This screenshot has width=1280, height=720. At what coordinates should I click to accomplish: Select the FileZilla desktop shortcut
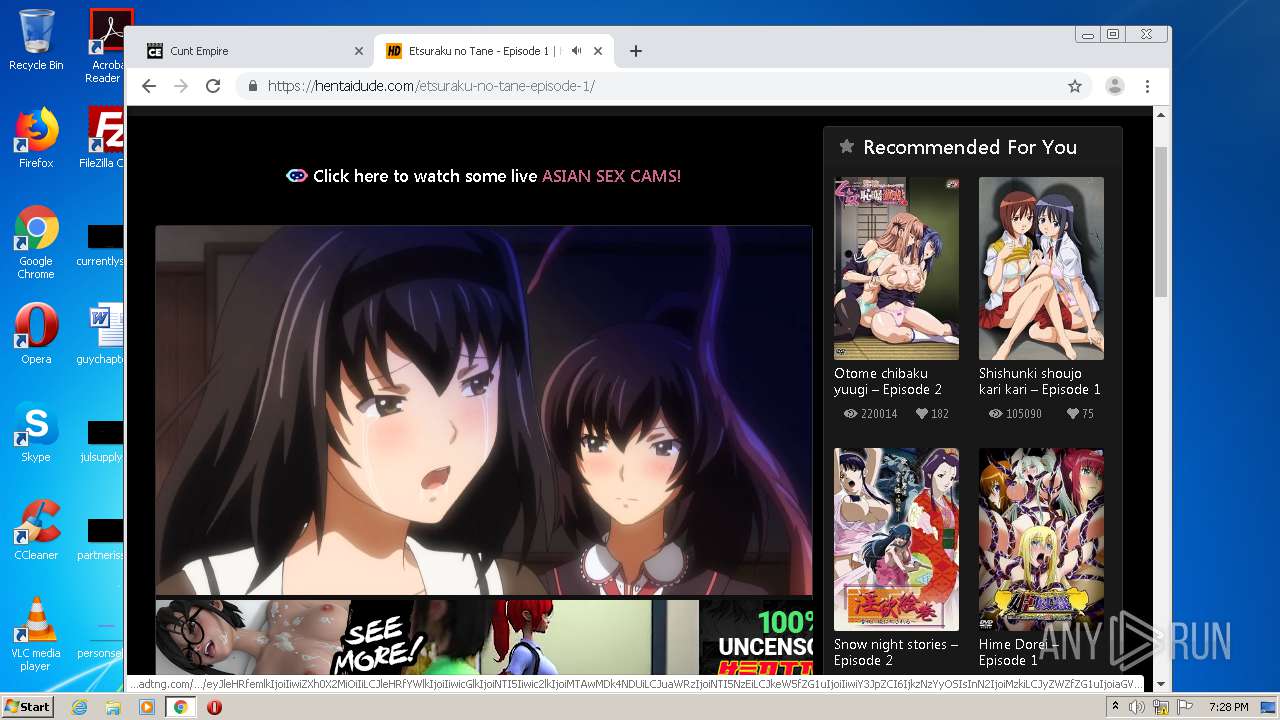click(103, 138)
